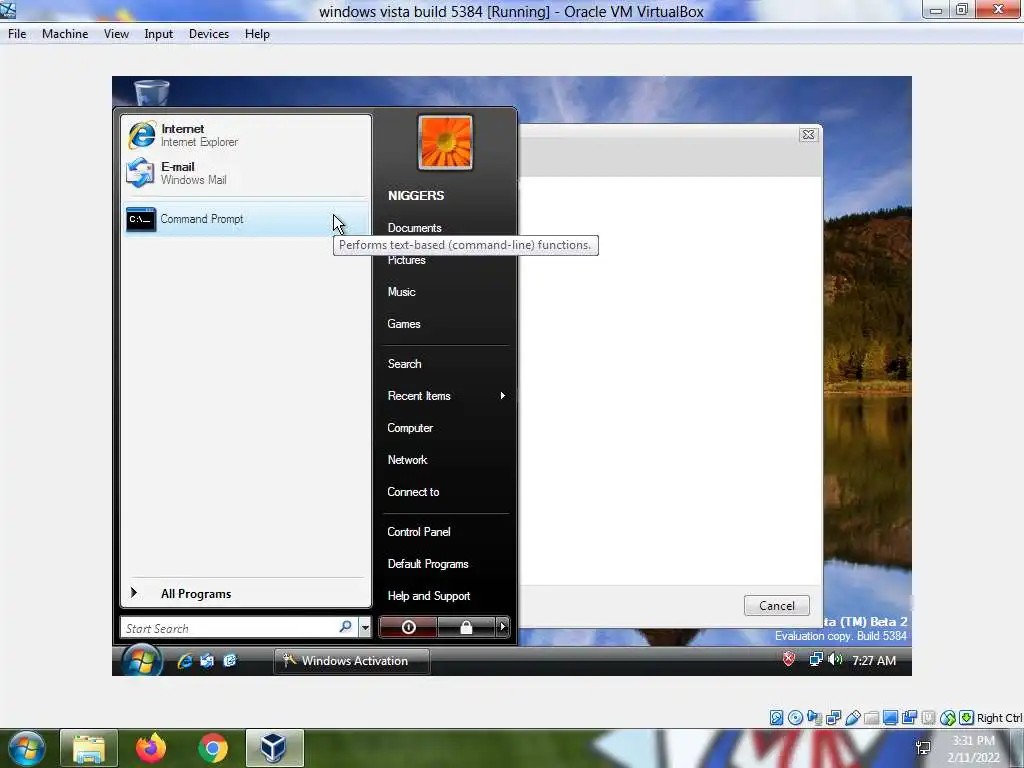The image size is (1024, 768).
Task: Click the VirtualBox shared folders status icon
Action: tap(871, 718)
